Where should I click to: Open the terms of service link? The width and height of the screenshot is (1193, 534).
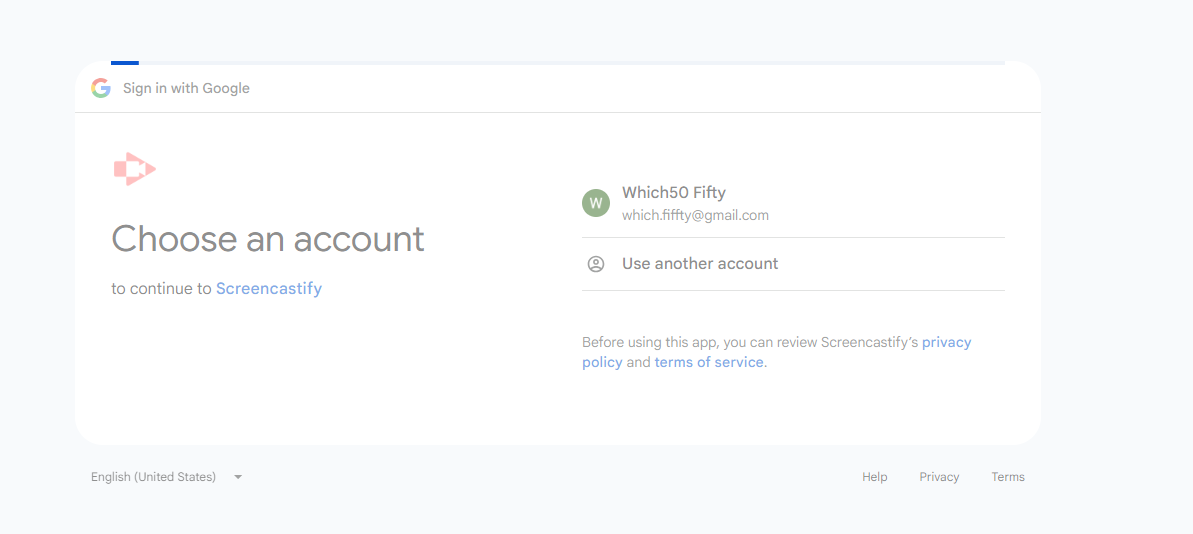[x=709, y=362]
